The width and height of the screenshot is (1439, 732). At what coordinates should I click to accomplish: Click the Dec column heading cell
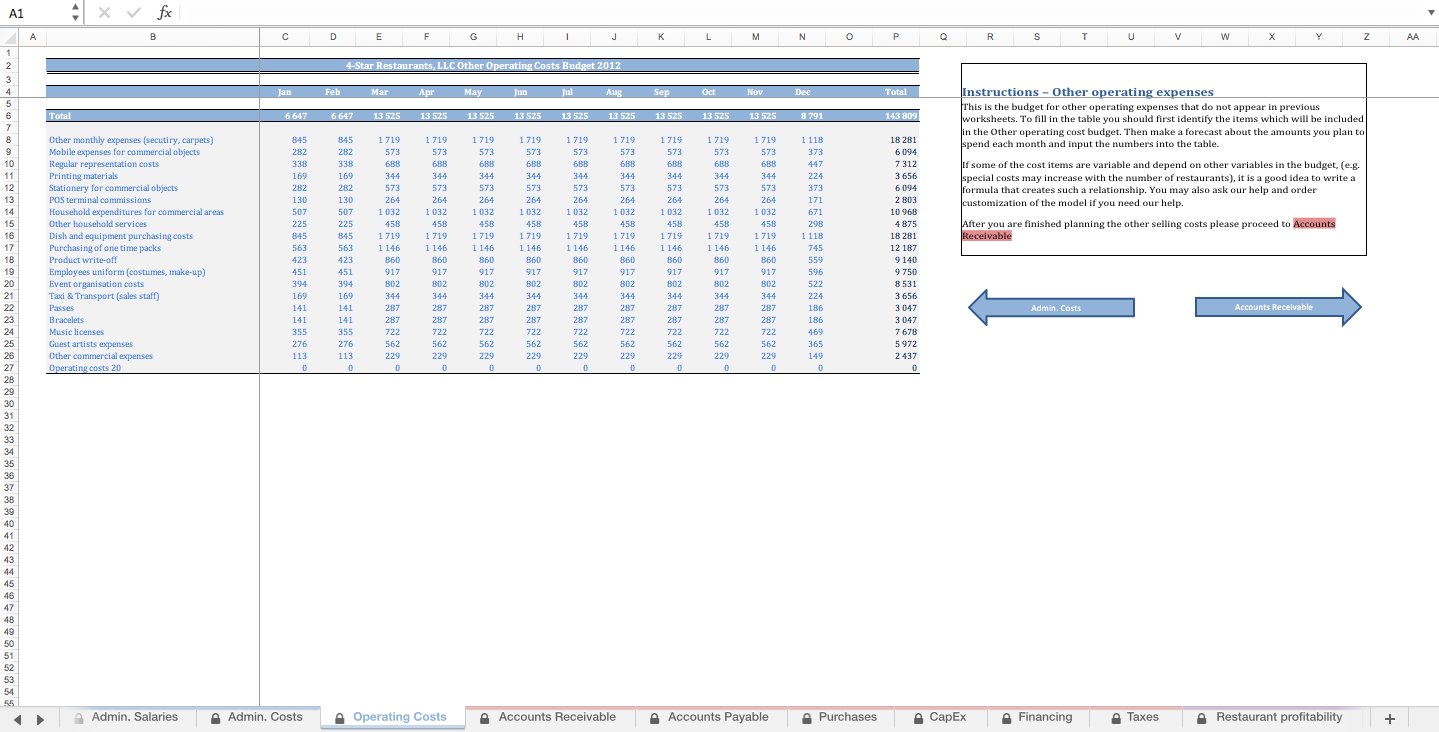[x=802, y=92]
